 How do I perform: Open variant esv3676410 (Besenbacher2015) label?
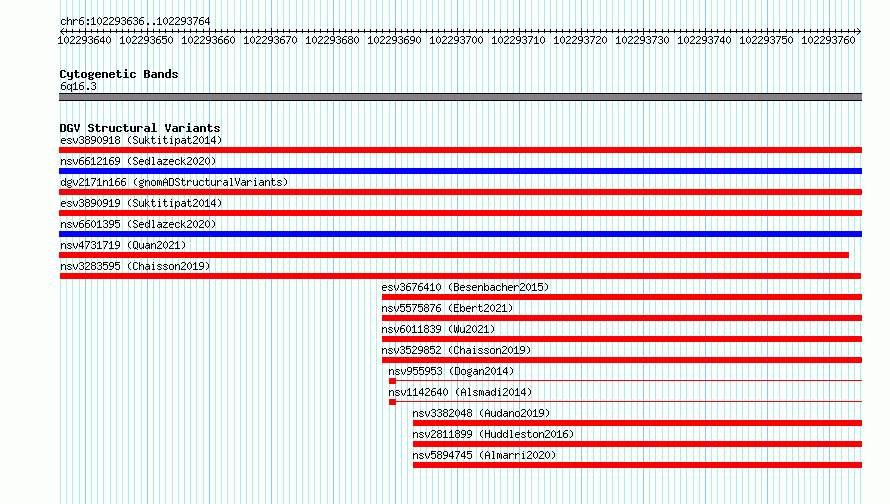pyautogui.click(x=465, y=287)
